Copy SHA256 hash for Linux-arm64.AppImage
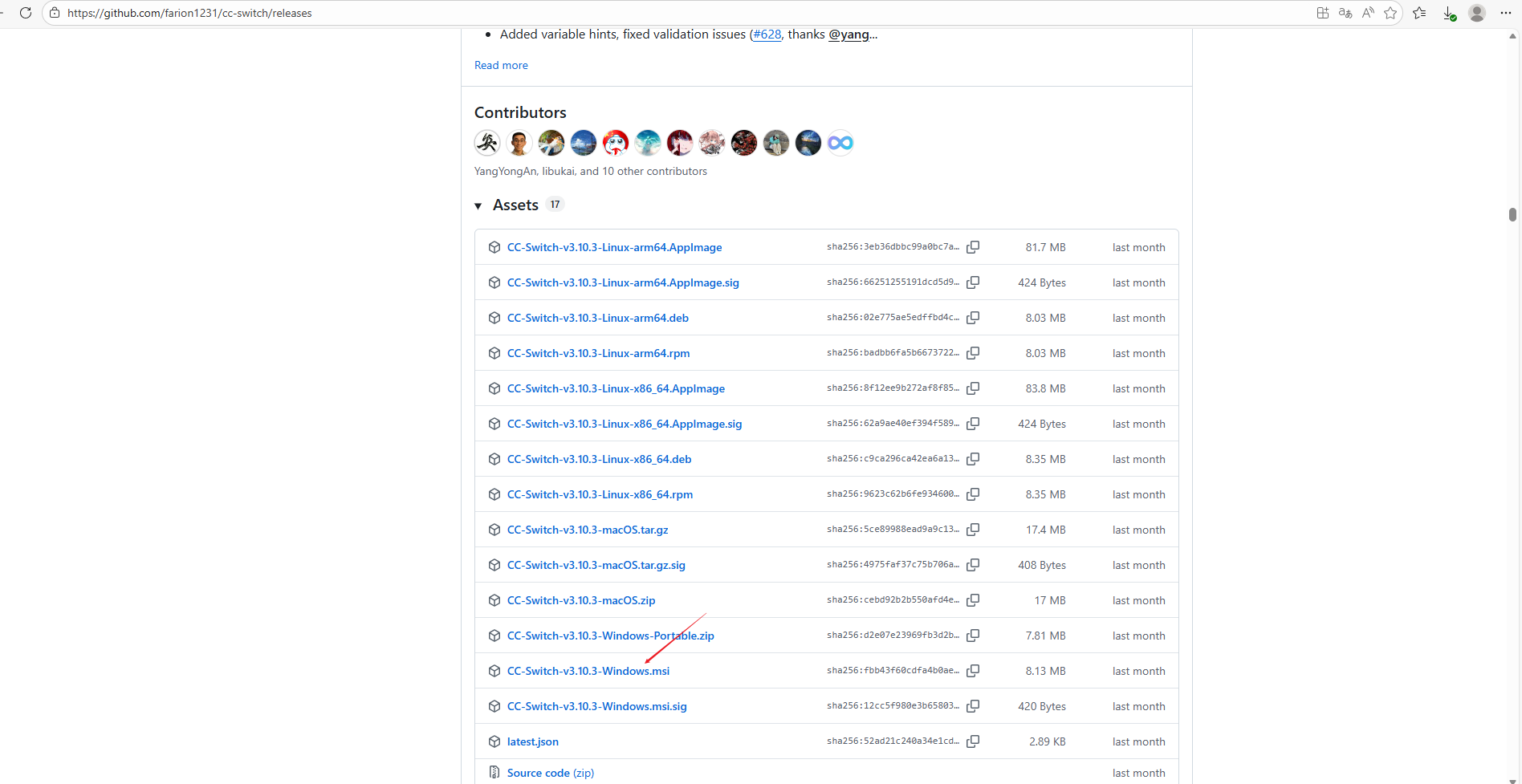This screenshot has width=1522, height=784. [x=973, y=247]
